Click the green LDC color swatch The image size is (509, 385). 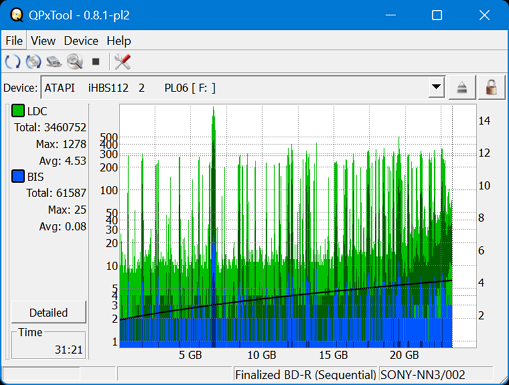coord(18,111)
